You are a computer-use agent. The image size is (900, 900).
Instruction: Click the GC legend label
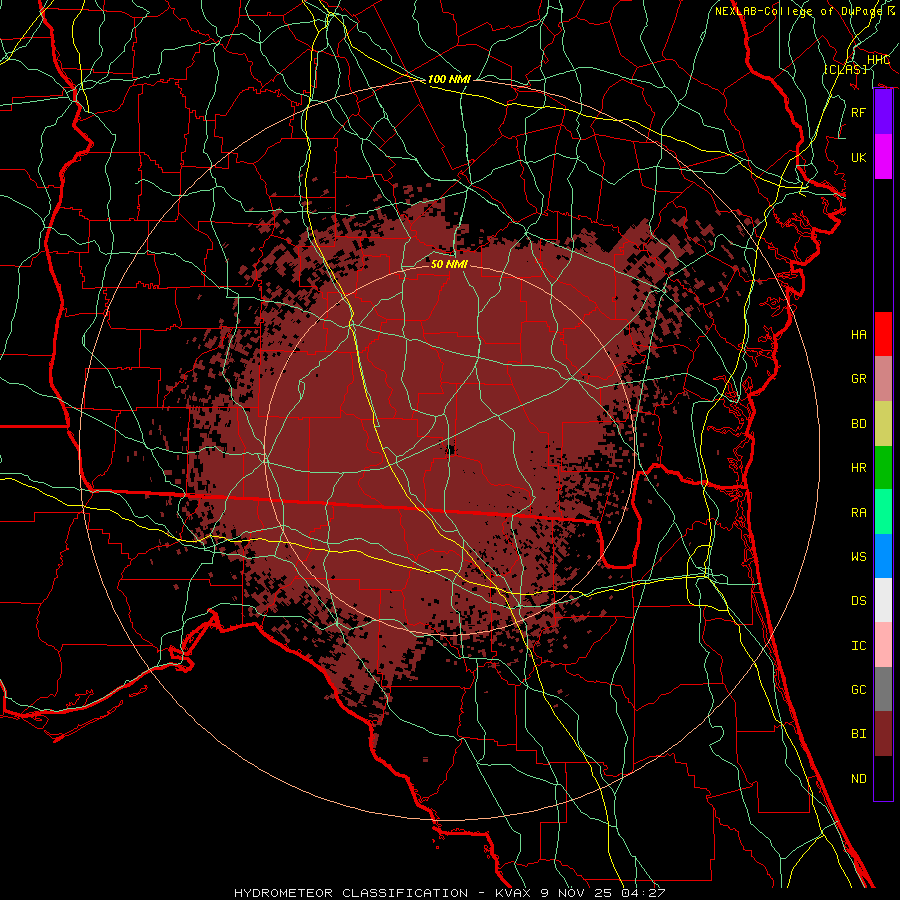[859, 690]
